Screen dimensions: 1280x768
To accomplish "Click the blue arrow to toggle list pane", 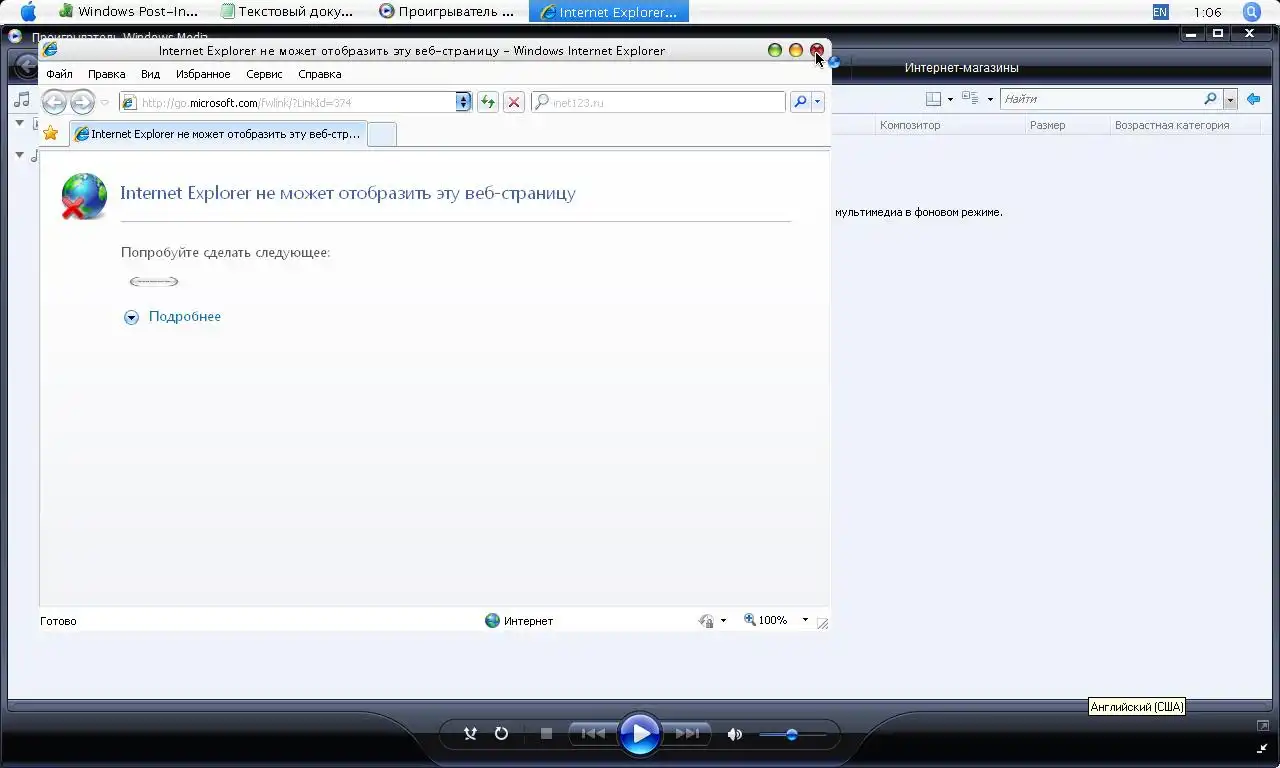I will tap(1253, 99).
